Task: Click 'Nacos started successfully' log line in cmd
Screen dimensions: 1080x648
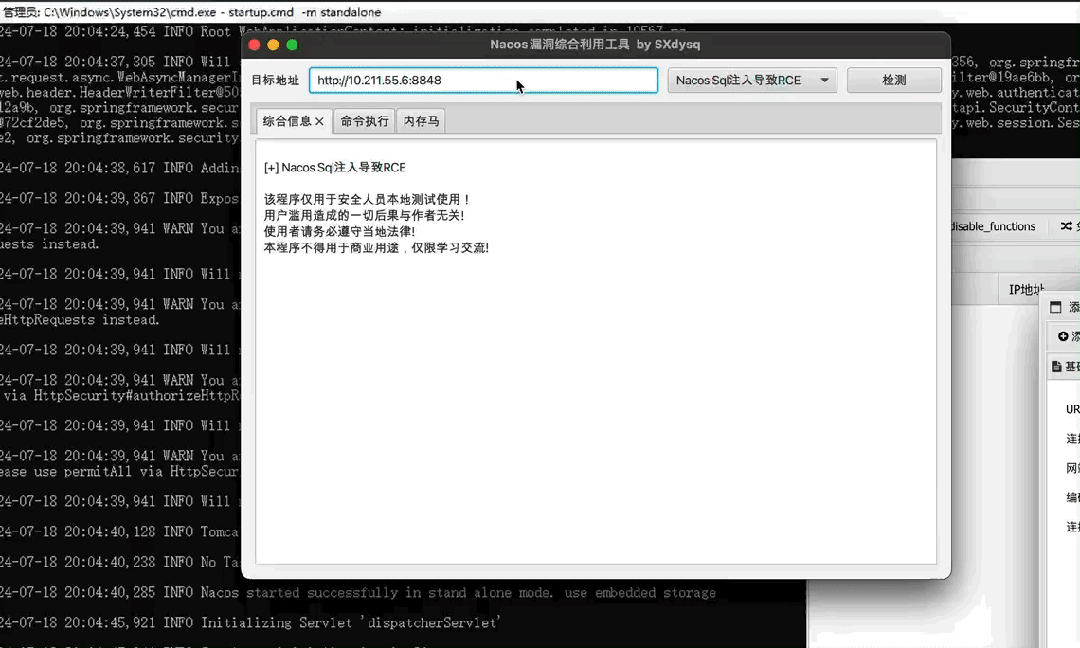Action: pyautogui.click(x=357, y=593)
